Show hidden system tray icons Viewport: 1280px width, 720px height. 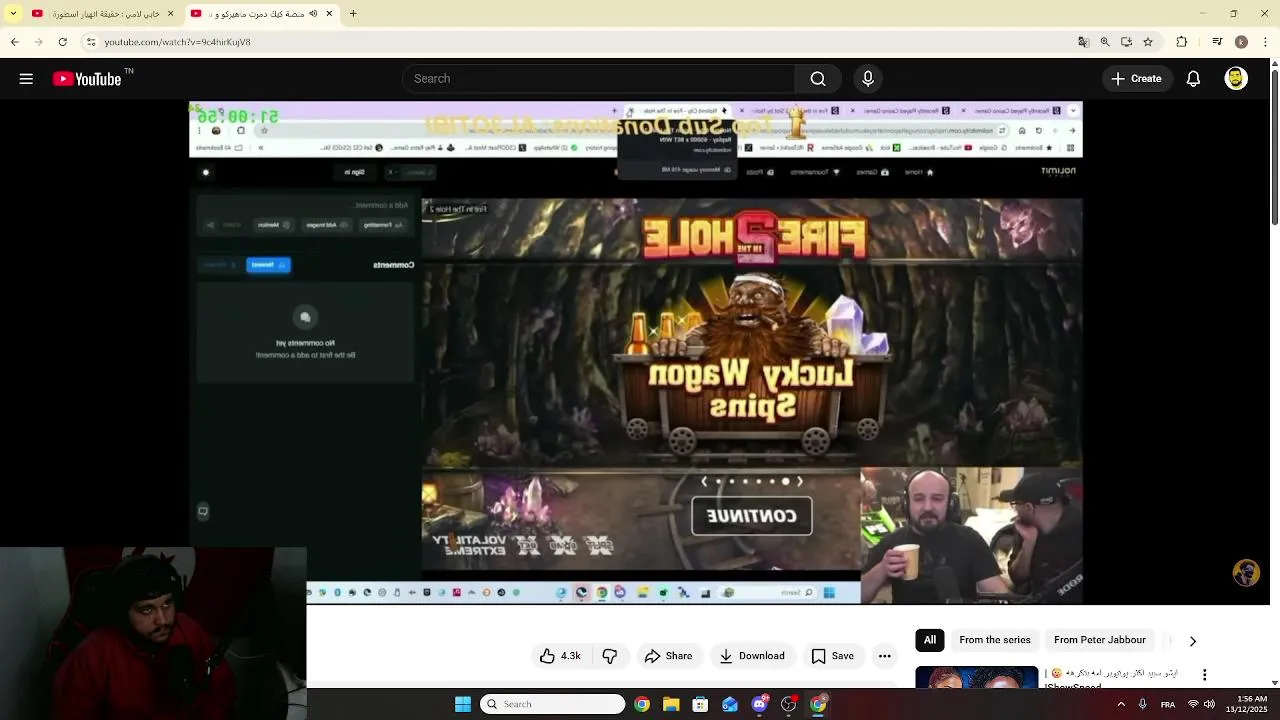pyautogui.click(x=1121, y=704)
